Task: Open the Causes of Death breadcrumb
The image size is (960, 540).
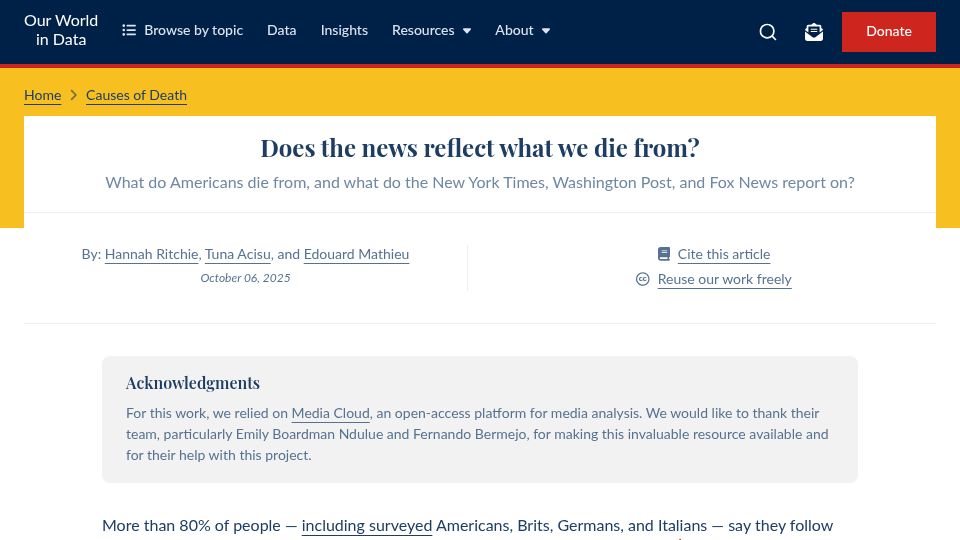Action: [136, 95]
